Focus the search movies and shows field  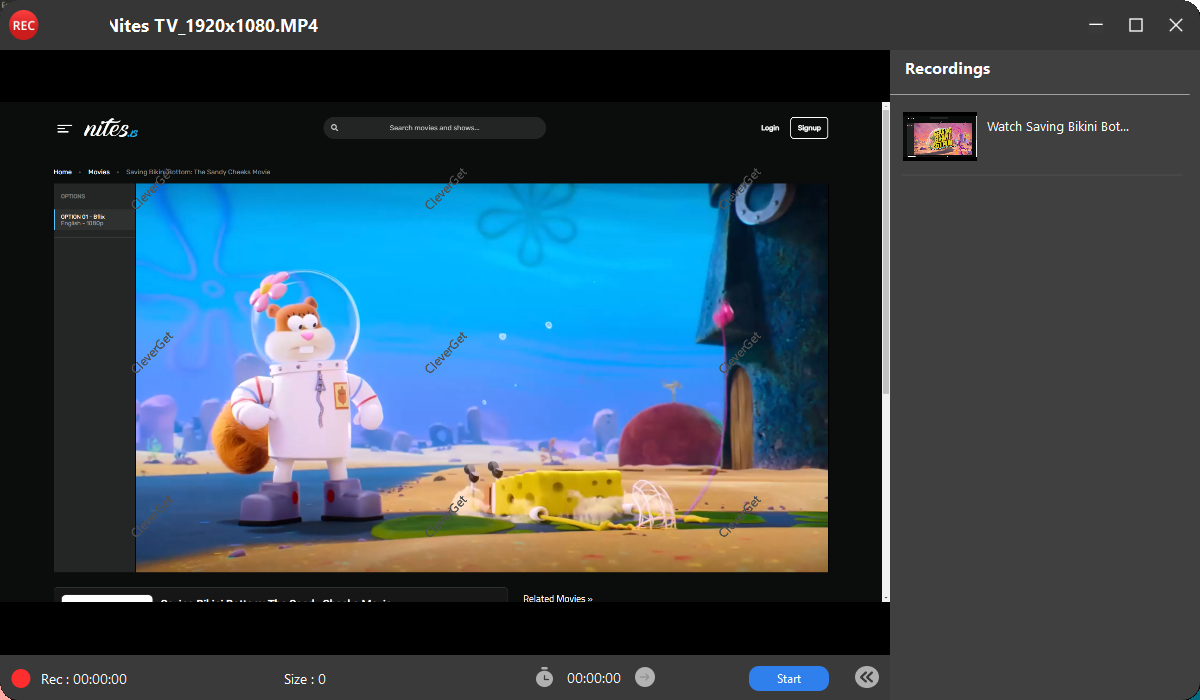(x=434, y=128)
